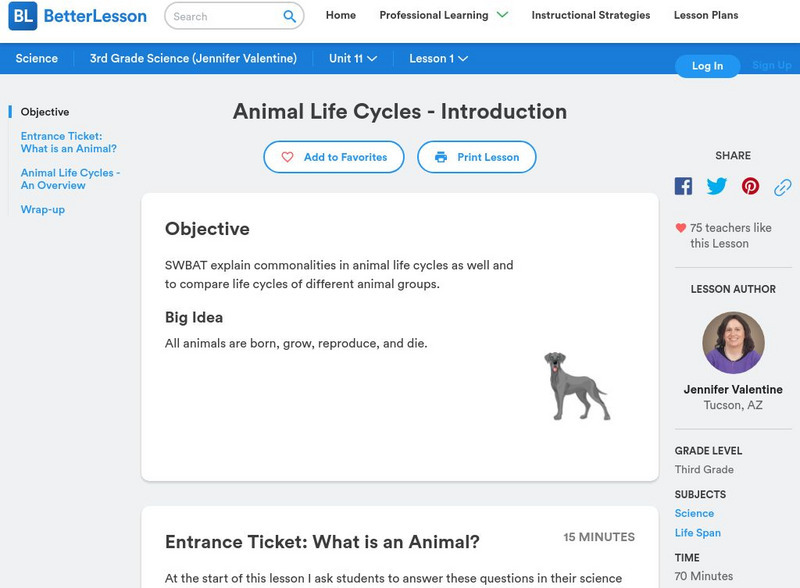The image size is (800, 588).
Task: Open the Lesson Plans menu item
Action: tap(705, 15)
